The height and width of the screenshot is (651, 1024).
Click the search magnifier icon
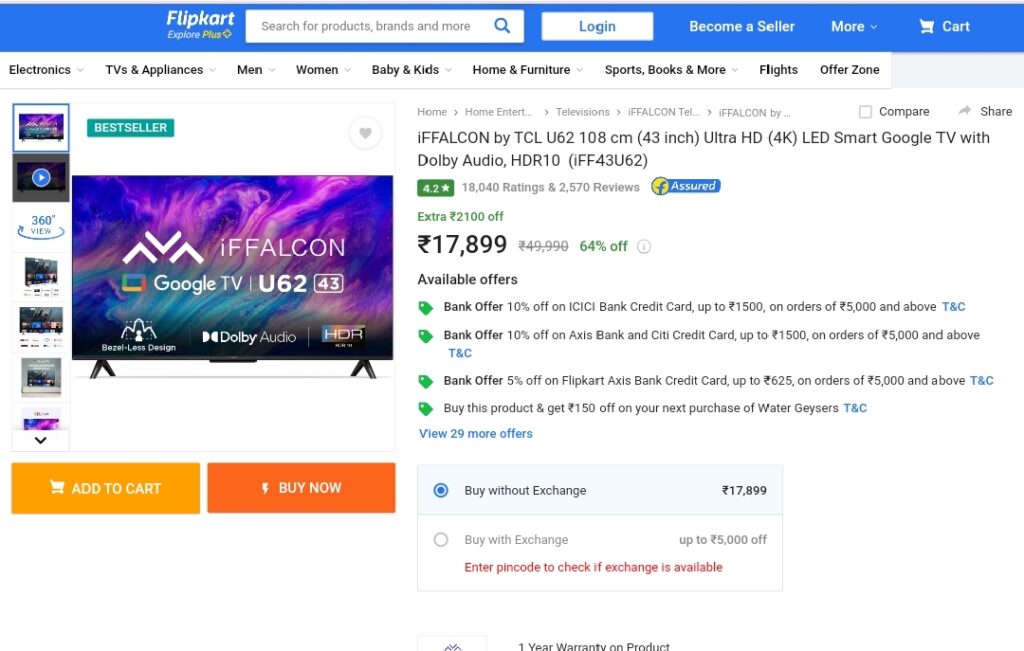502,25
